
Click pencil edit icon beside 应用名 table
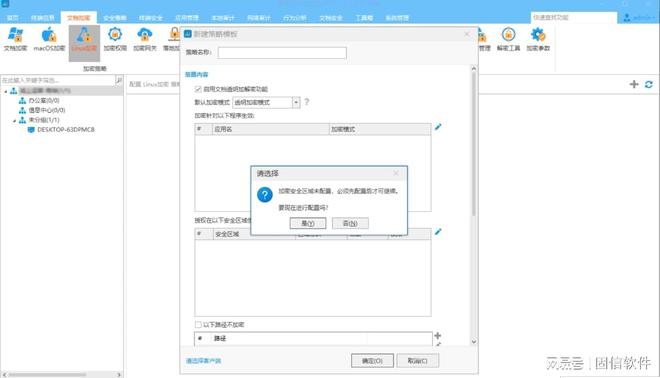438,127
